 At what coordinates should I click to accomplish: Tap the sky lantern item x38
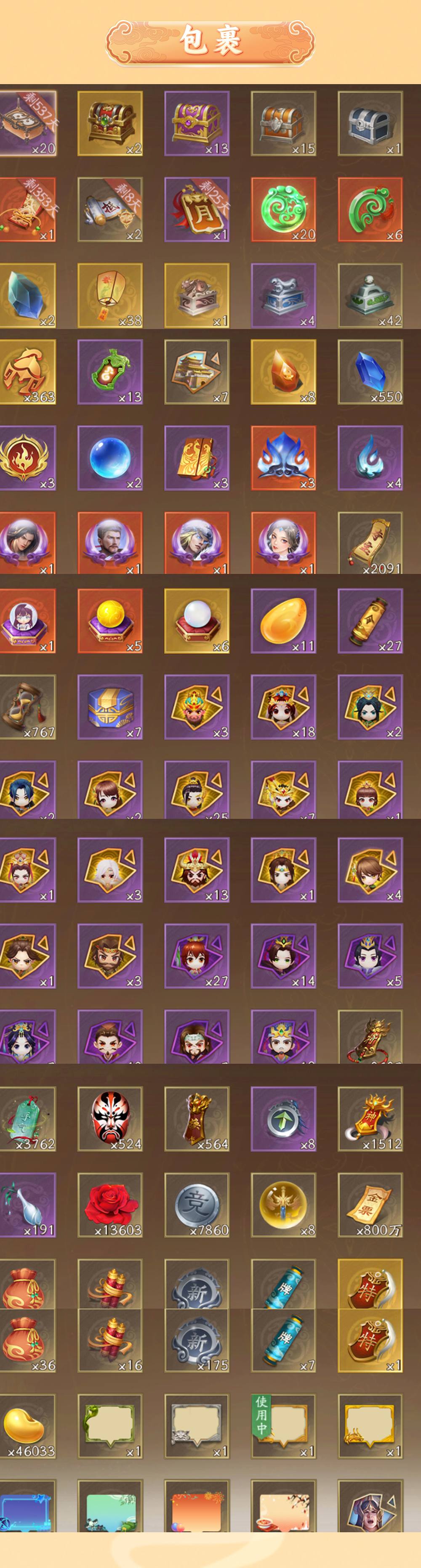point(109,296)
